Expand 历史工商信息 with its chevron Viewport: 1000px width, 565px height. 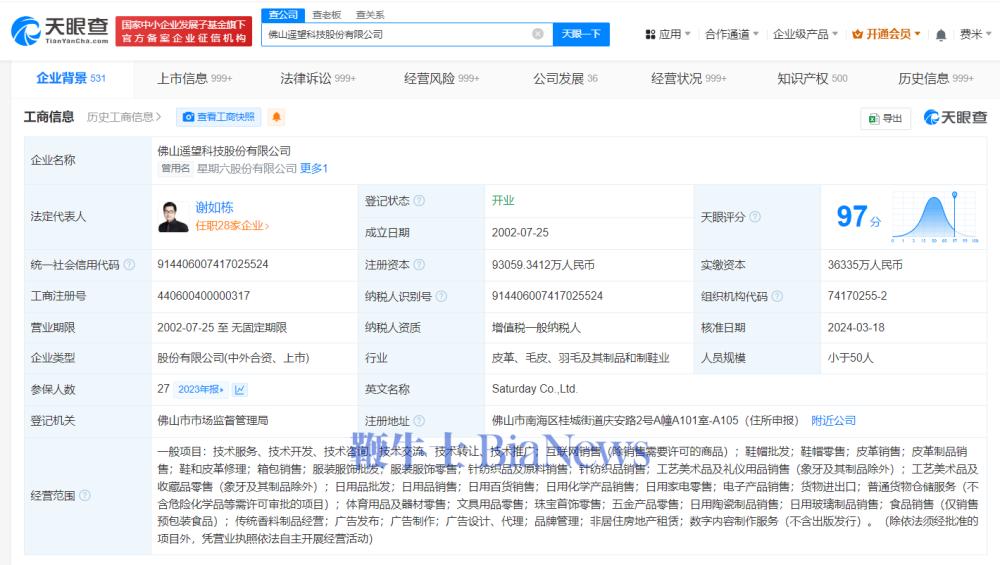[x=124, y=117]
